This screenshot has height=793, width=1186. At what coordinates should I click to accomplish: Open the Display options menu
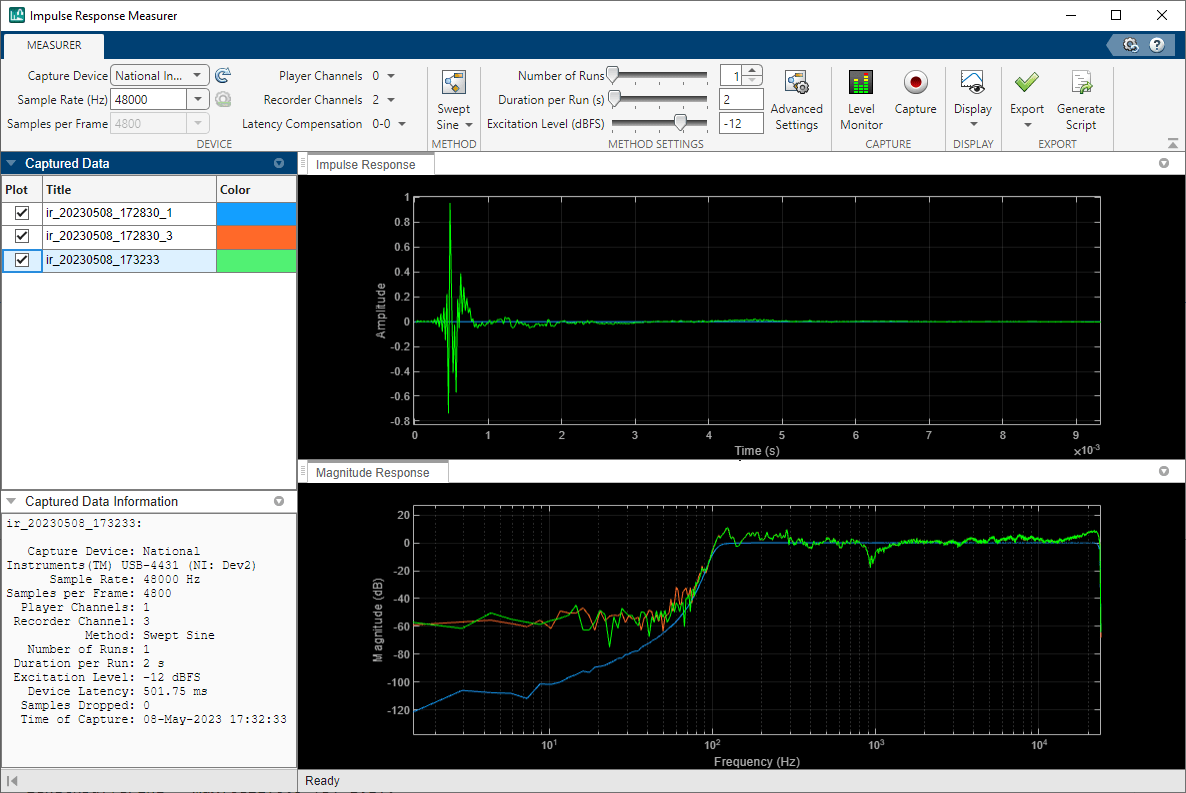(x=972, y=97)
